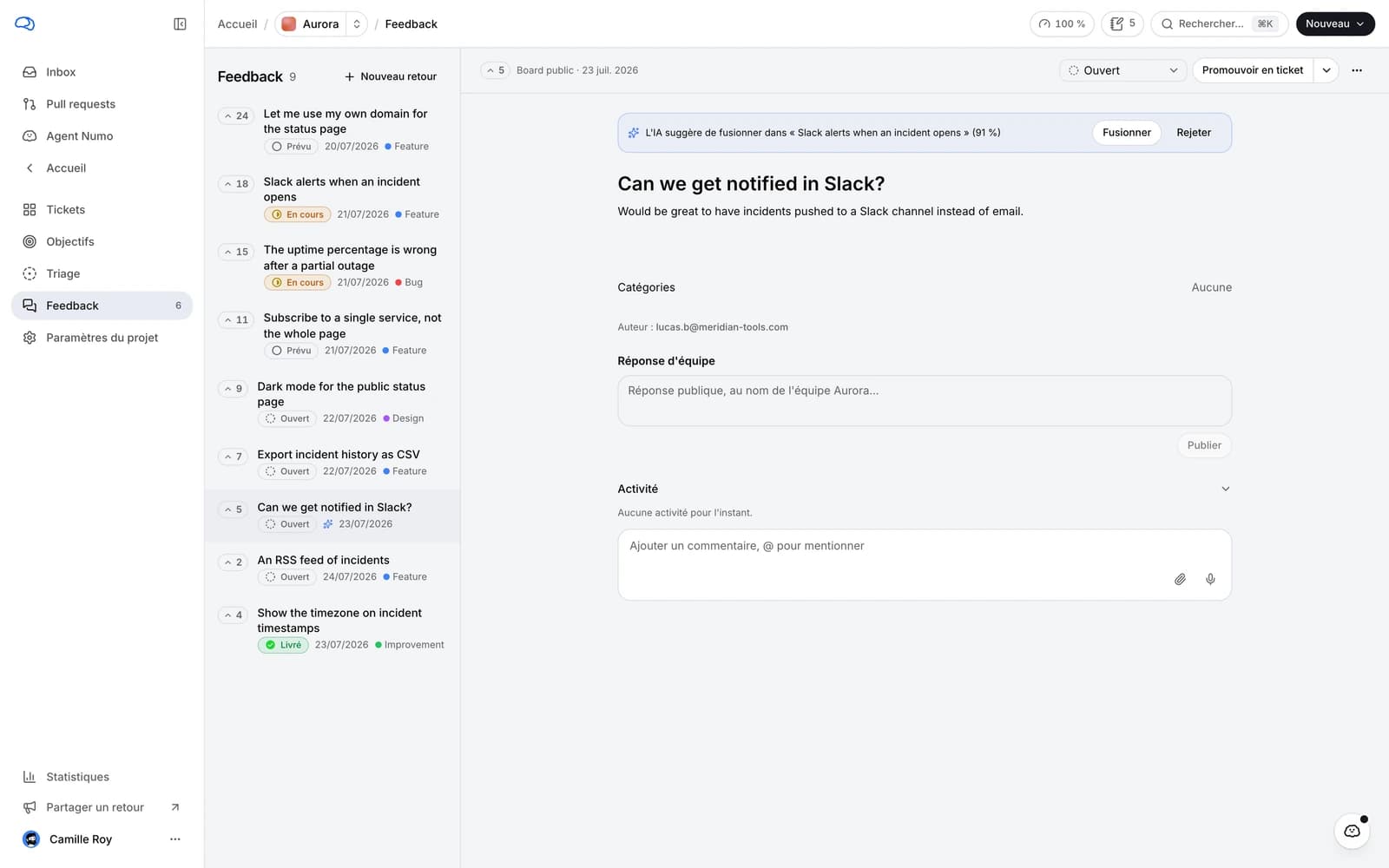Open Triage in the sidebar
The height and width of the screenshot is (868, 1389).
point(102,273)
